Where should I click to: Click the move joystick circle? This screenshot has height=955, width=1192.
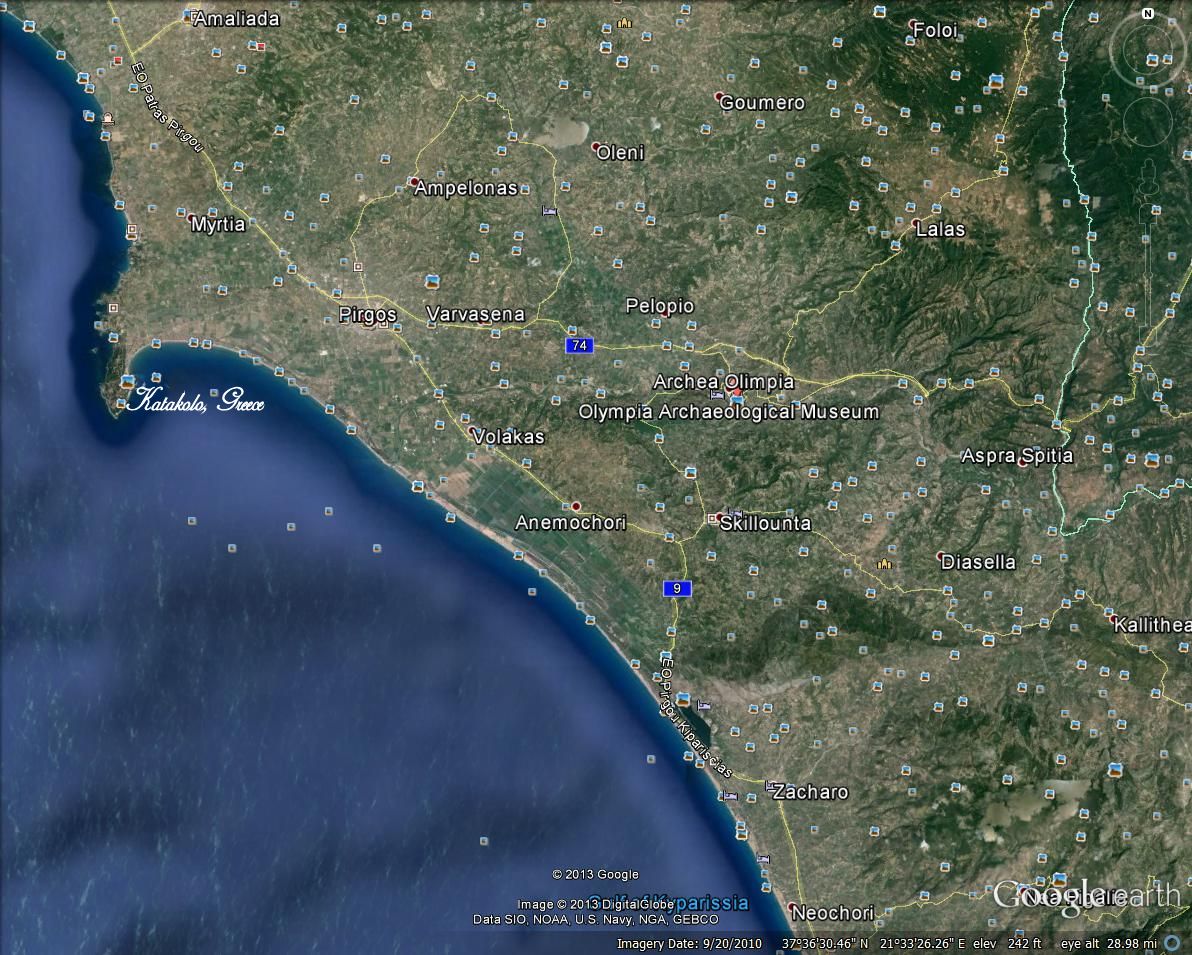(x=1147, y=123)
